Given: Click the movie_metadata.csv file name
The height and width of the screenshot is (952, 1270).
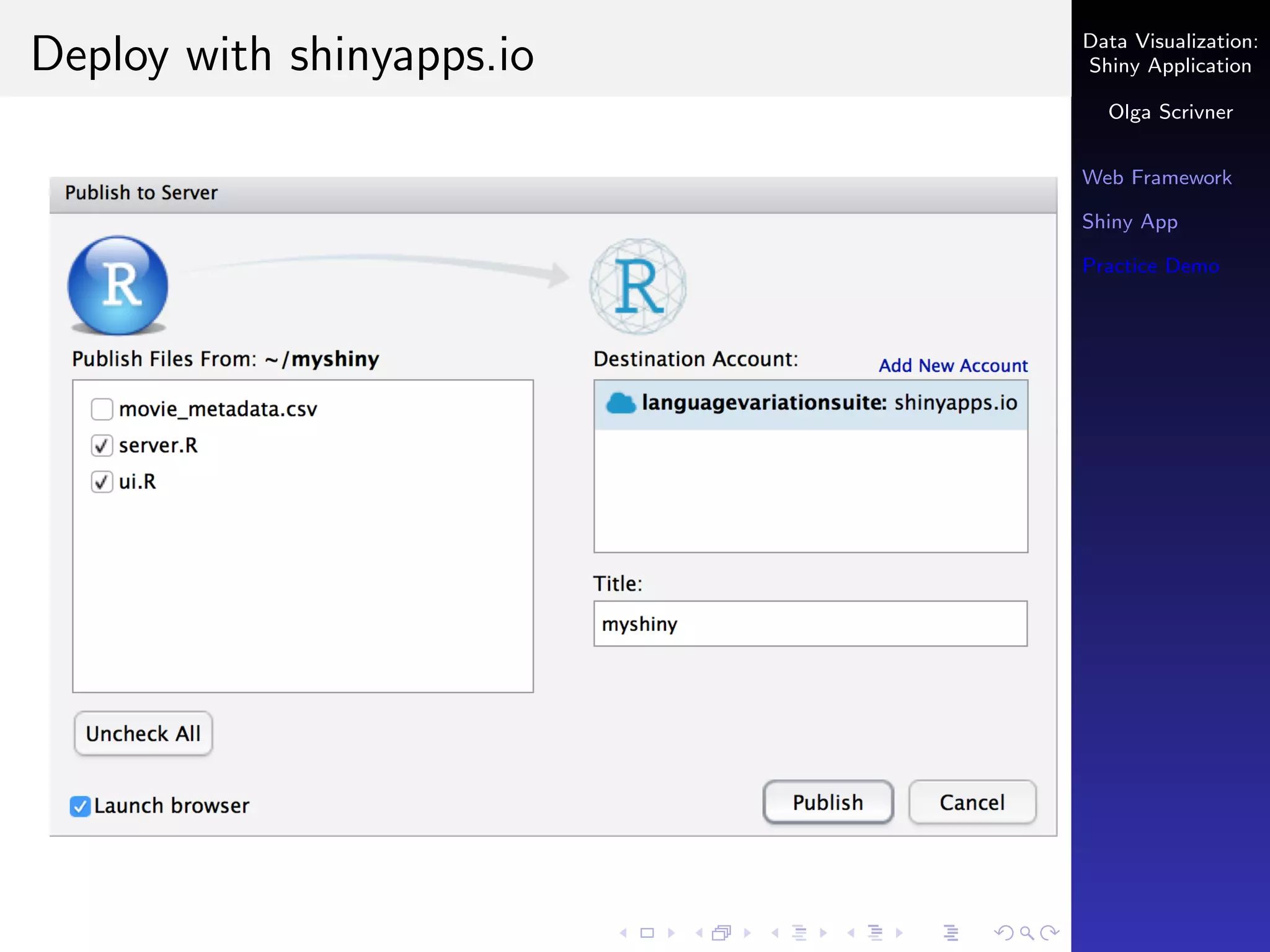Looking at the screenshot, I should [218, 410].
